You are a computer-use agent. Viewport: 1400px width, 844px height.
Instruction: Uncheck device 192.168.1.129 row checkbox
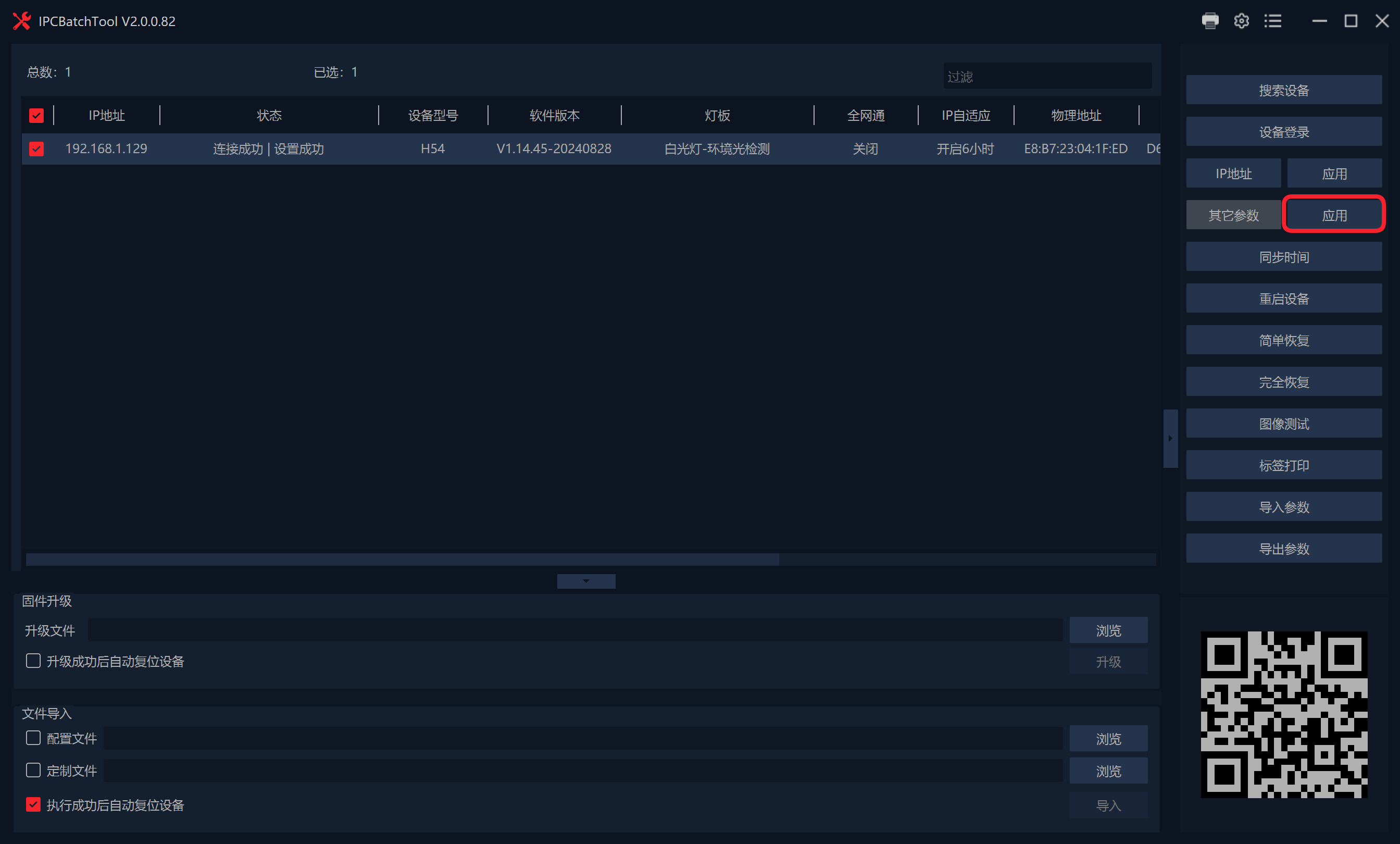36,148
